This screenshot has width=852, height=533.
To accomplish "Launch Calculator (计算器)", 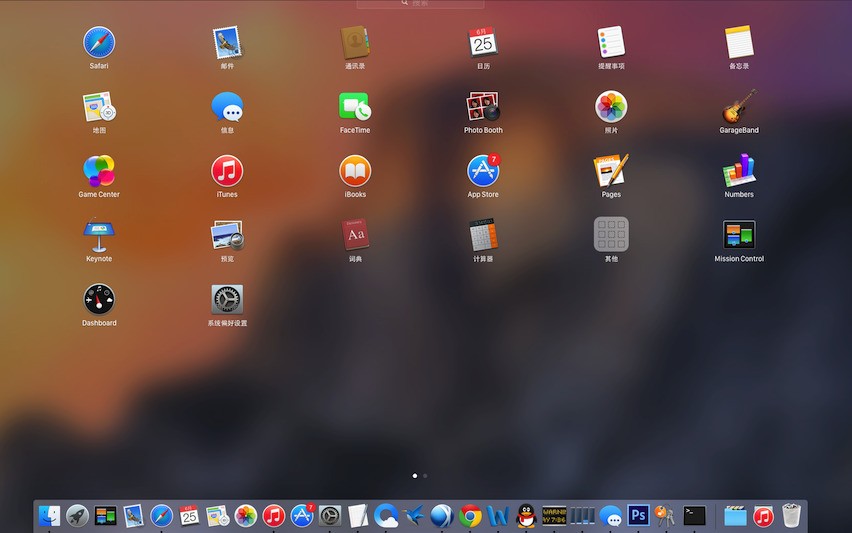I will tap(483, 235).
